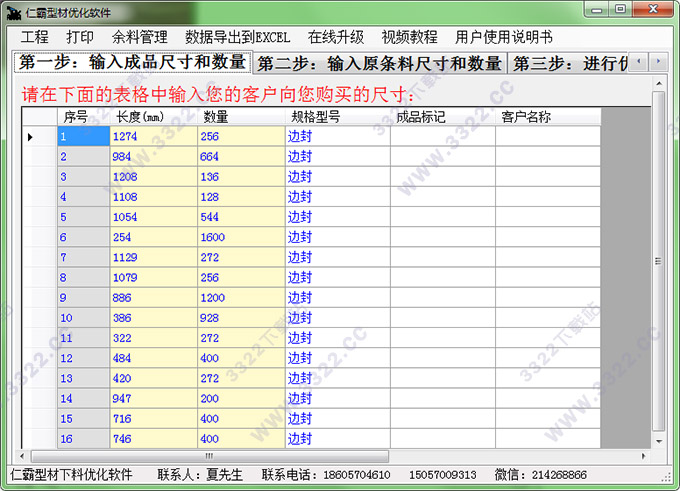Switch to the partially visible 第三步 tab
This screenshot has width=680, height=491.
click(568, 64)
